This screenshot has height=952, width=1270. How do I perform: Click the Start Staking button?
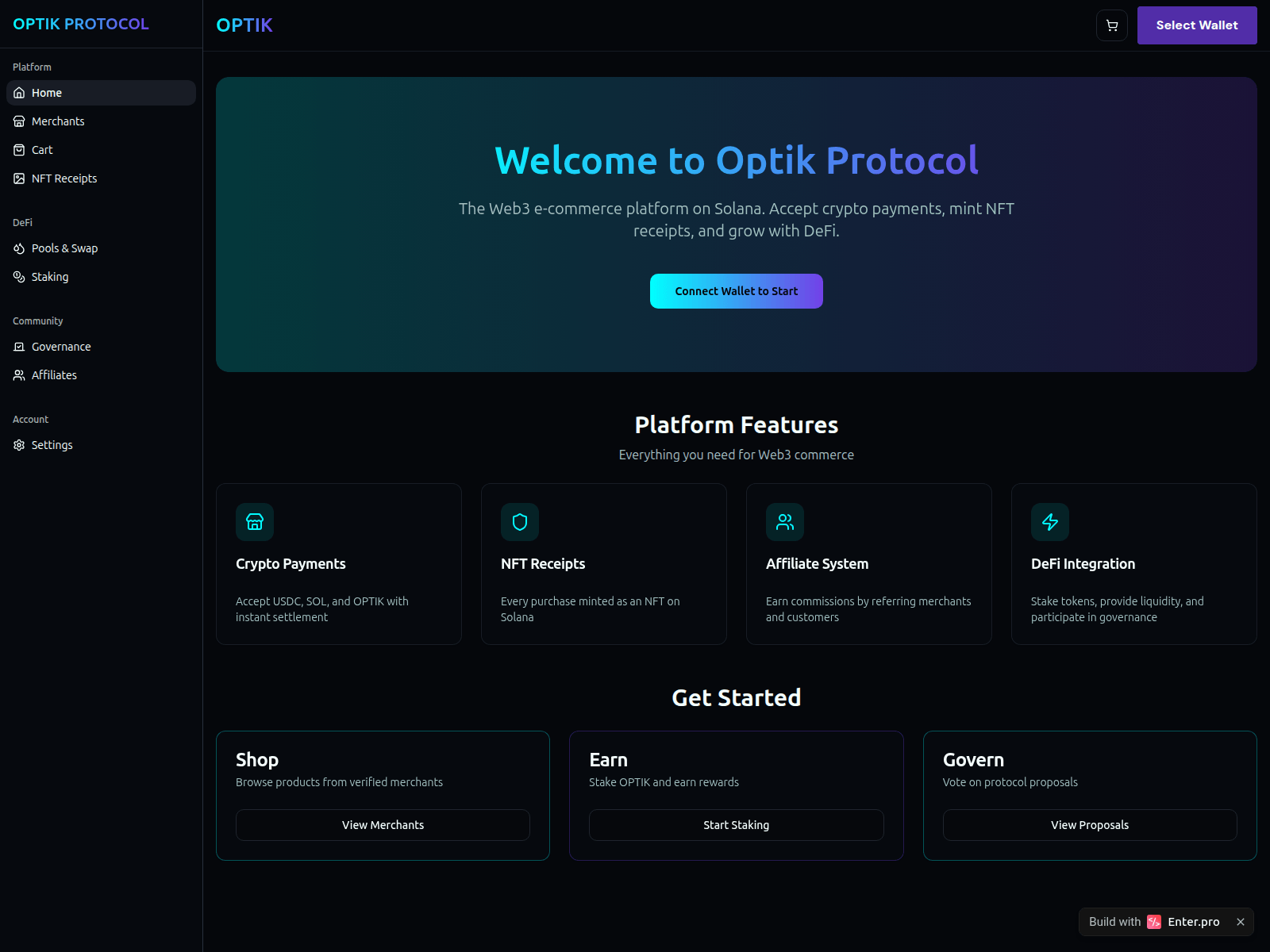point(737,825)
